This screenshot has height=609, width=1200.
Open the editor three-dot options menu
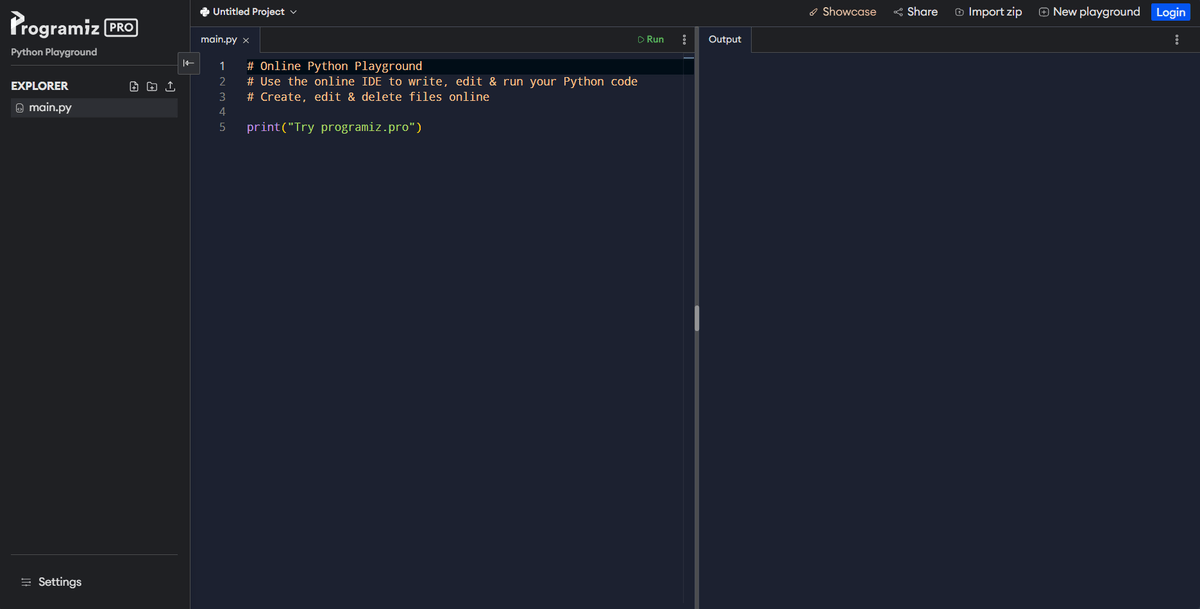(x=684, y=39)
